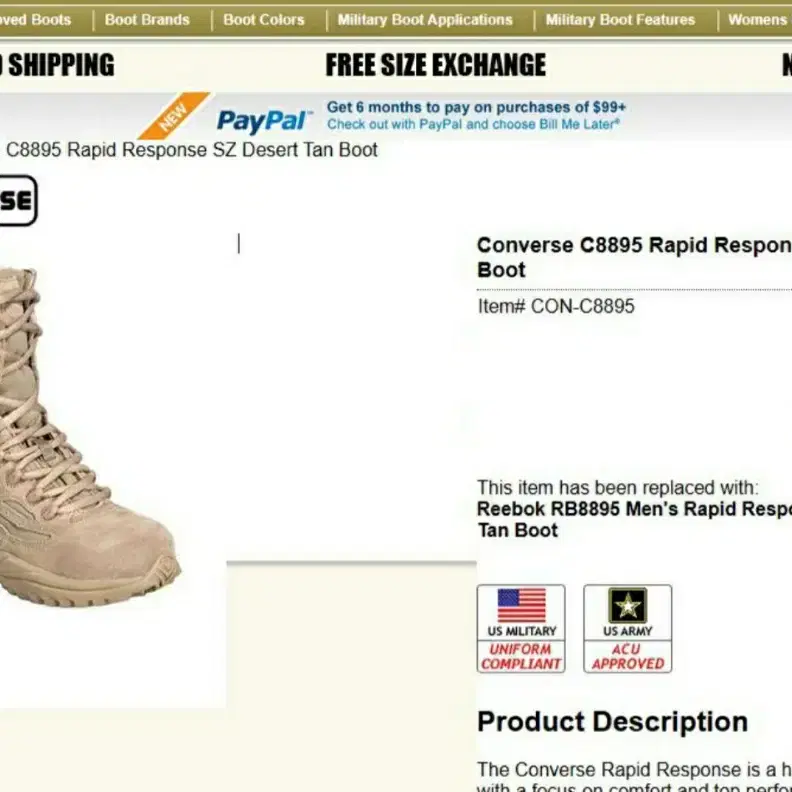Open the Boot Colors menu

[x=264, y=20]
